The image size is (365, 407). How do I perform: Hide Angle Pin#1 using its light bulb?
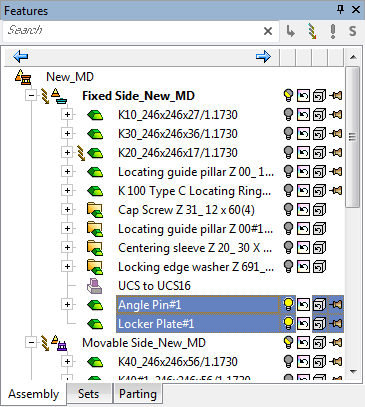click(288, 305)
